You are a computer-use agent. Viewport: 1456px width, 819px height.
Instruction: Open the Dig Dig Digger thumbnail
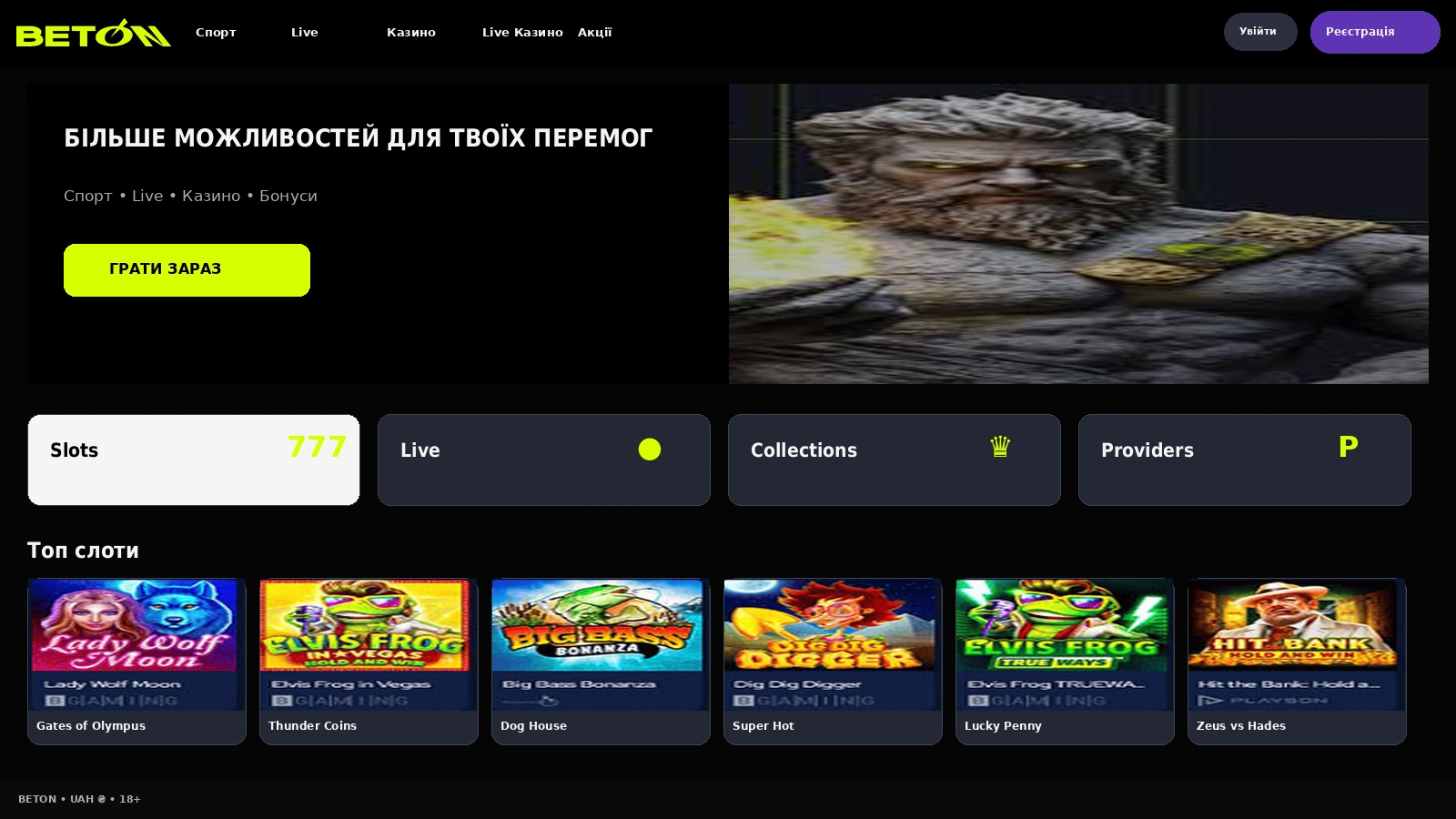coord(833,644)
